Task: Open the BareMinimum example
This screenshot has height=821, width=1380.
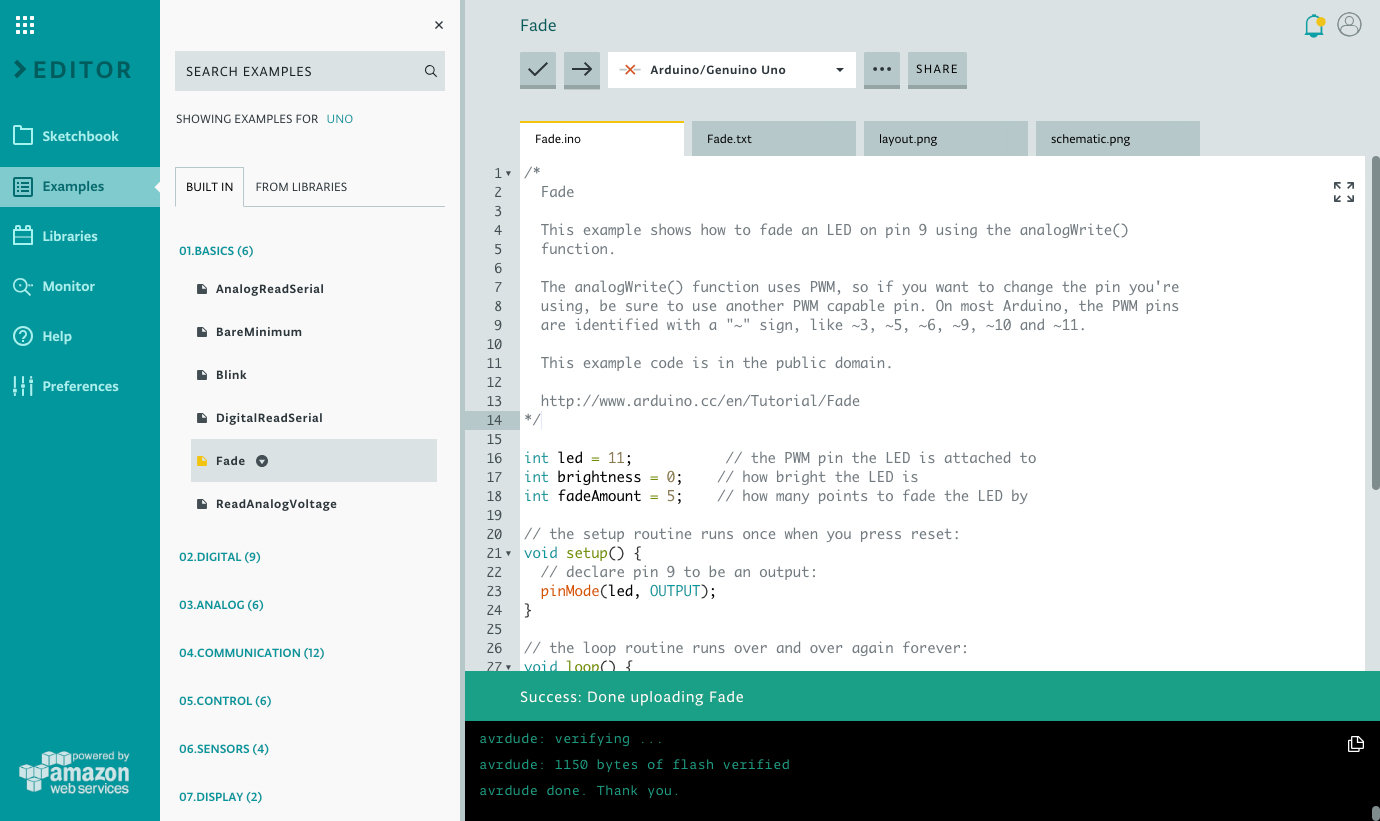Action: pyautogui.click(x=259, y=332)
